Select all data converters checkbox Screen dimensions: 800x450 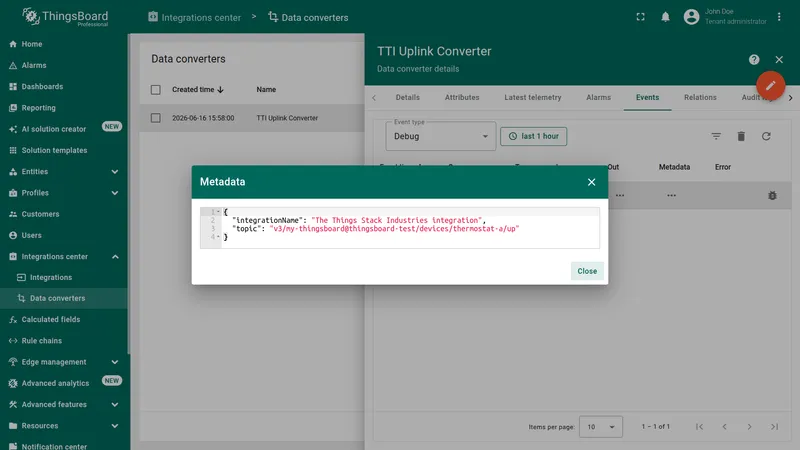[156, 90]
